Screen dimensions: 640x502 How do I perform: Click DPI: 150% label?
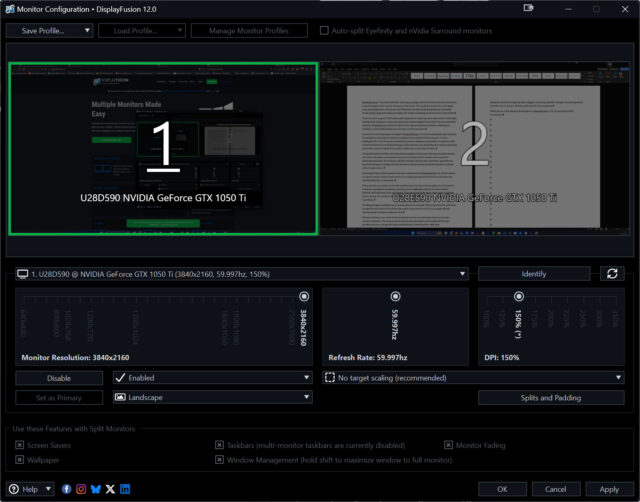pos(502,358)
